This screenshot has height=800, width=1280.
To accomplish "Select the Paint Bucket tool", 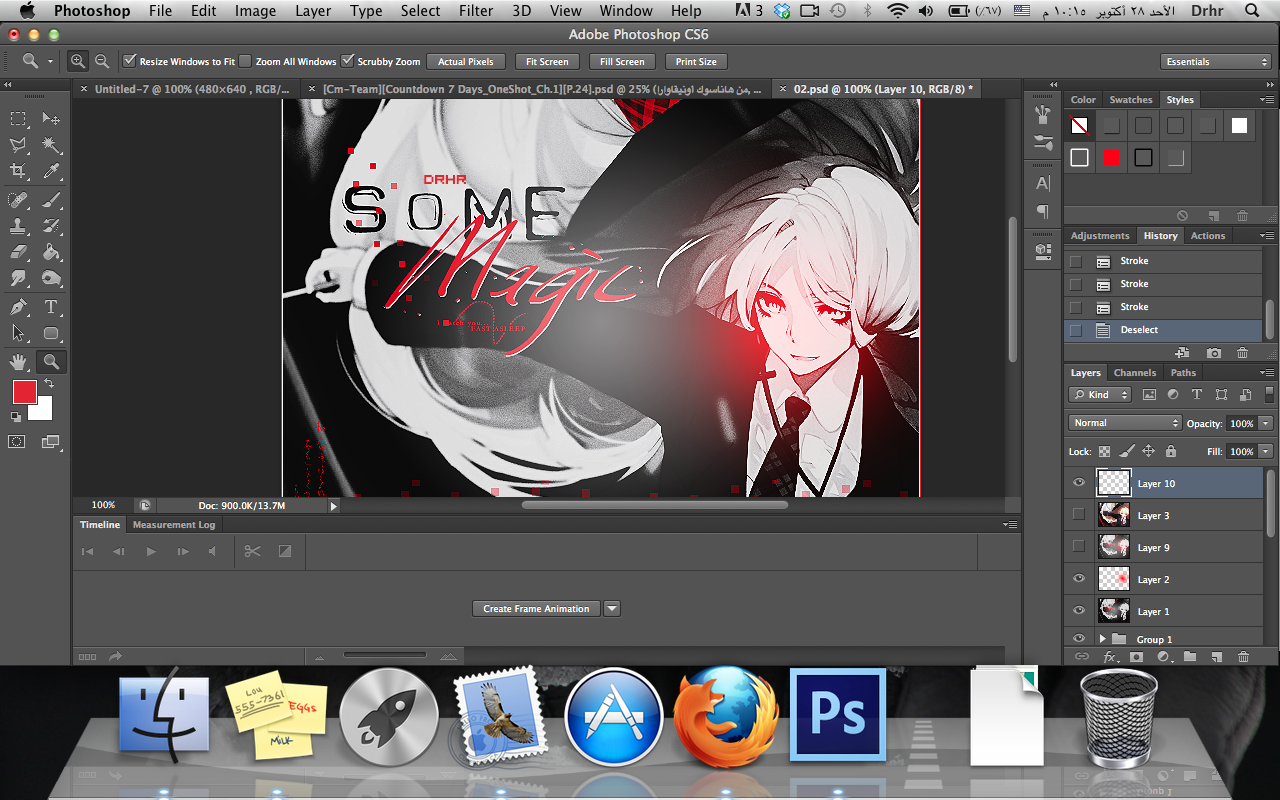I will click(x=51, y=252).
